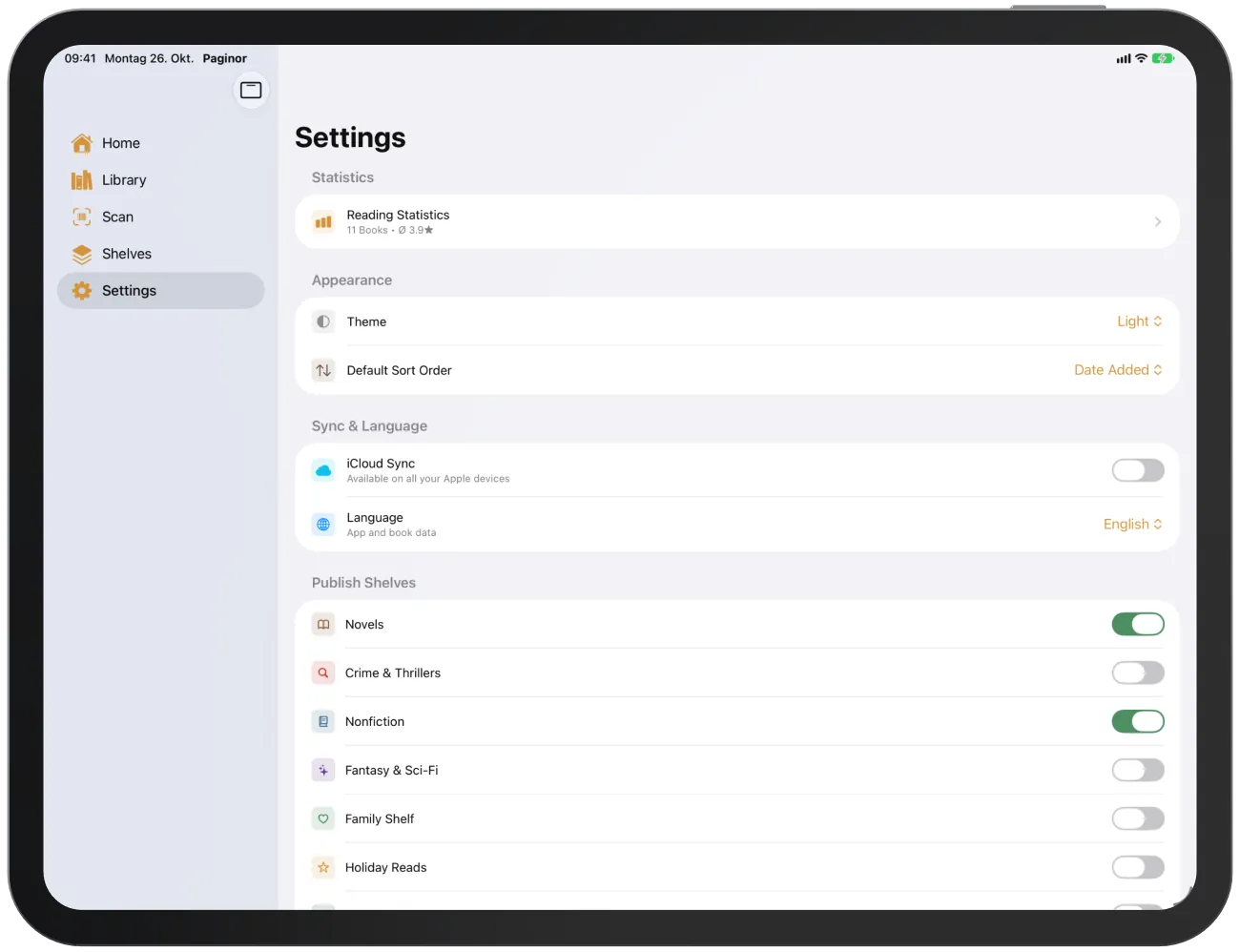
Task: Click the iCloud Sync cloud icon
Action: point(323,470)
